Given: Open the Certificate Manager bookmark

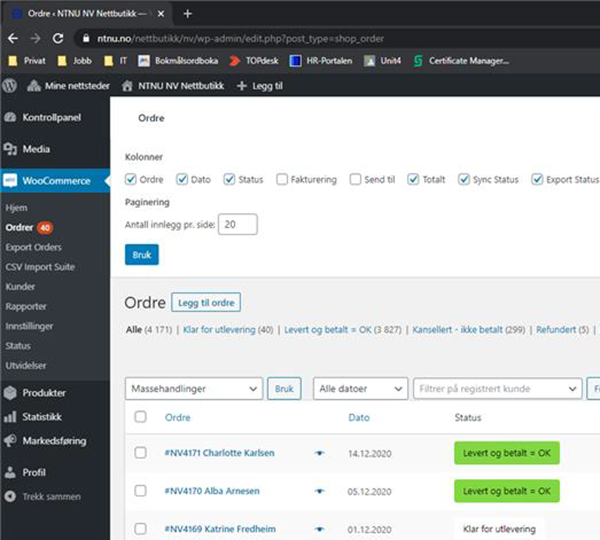Looking at the screenshot, I should coord(461,61).
